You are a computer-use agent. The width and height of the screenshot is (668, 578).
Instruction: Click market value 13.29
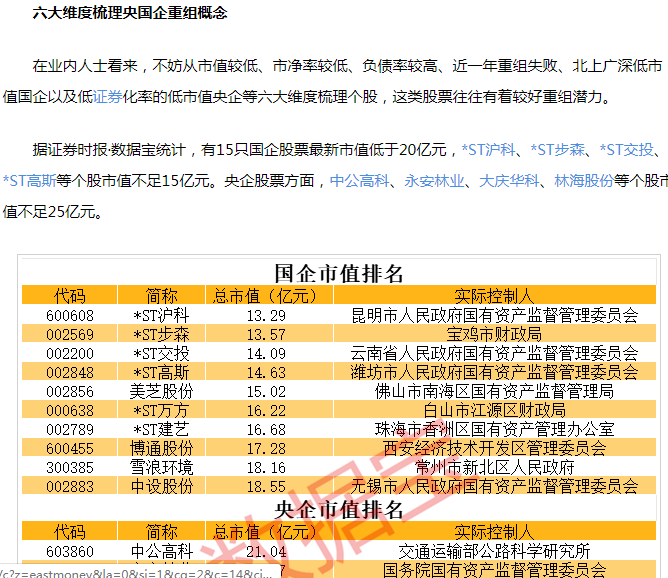click(x=266, y=316)
